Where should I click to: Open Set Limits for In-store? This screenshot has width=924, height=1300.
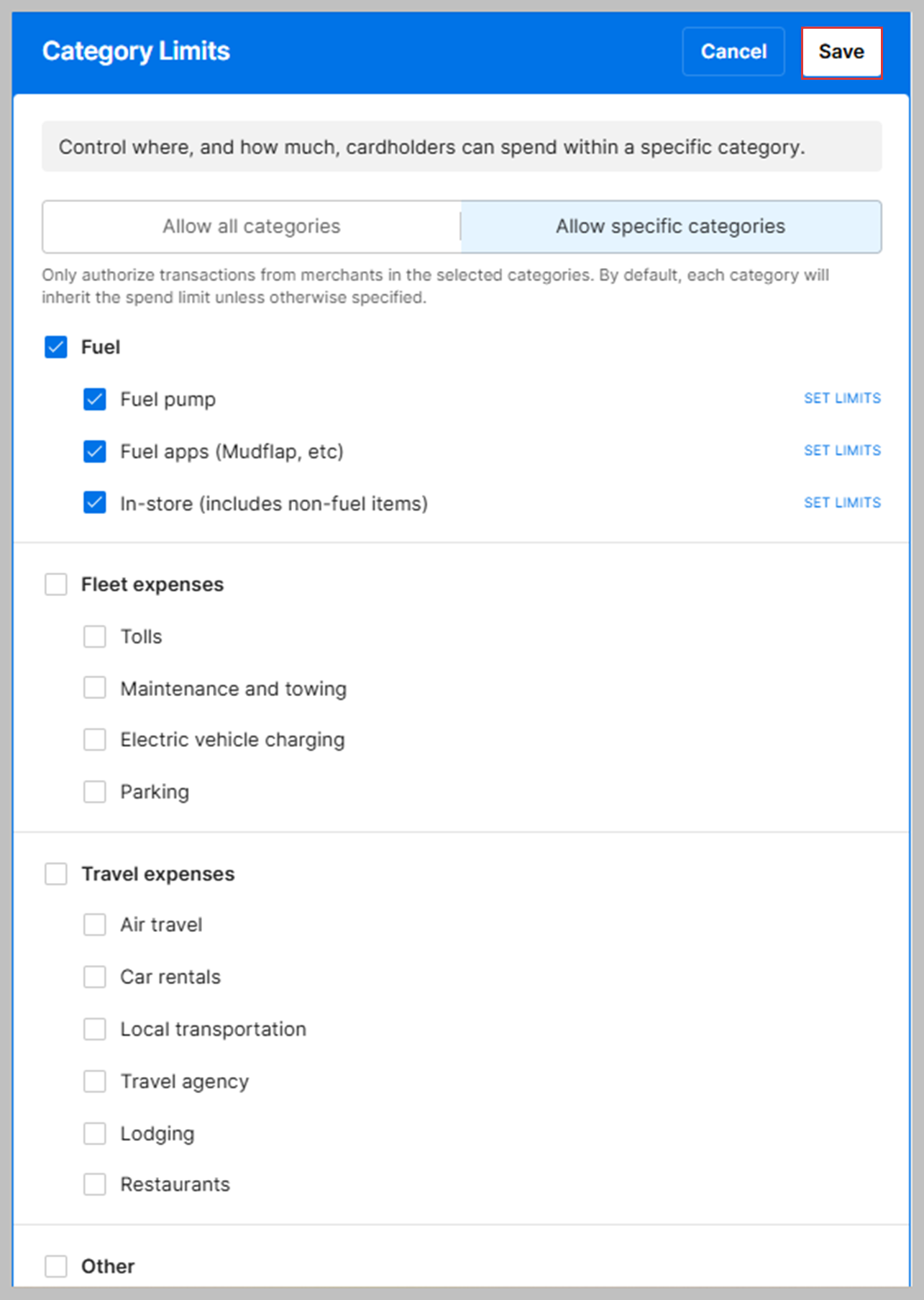842,503
